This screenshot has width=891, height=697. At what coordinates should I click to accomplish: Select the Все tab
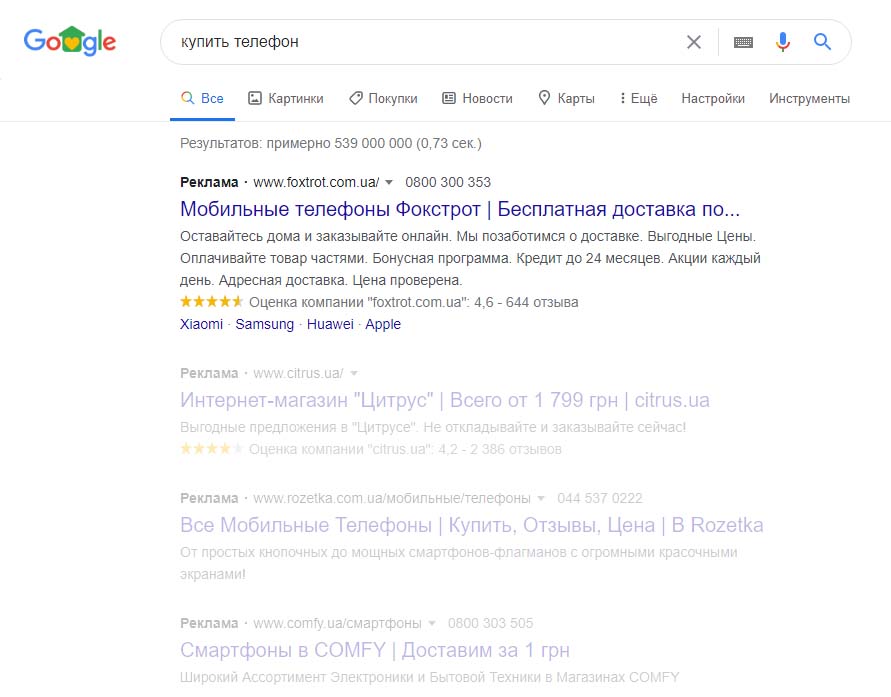pyautogui.click(x=202, y=98)
